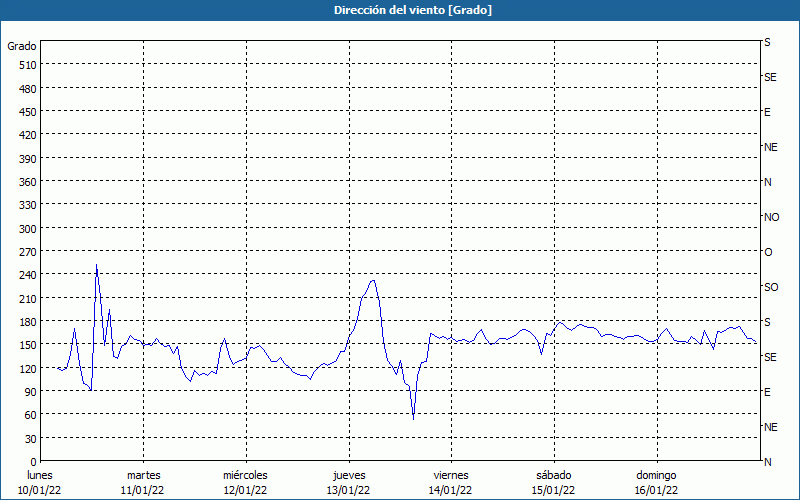Click the 30 y-axis value
This screenshot has width=800, height=500.
tap(31, 439)
